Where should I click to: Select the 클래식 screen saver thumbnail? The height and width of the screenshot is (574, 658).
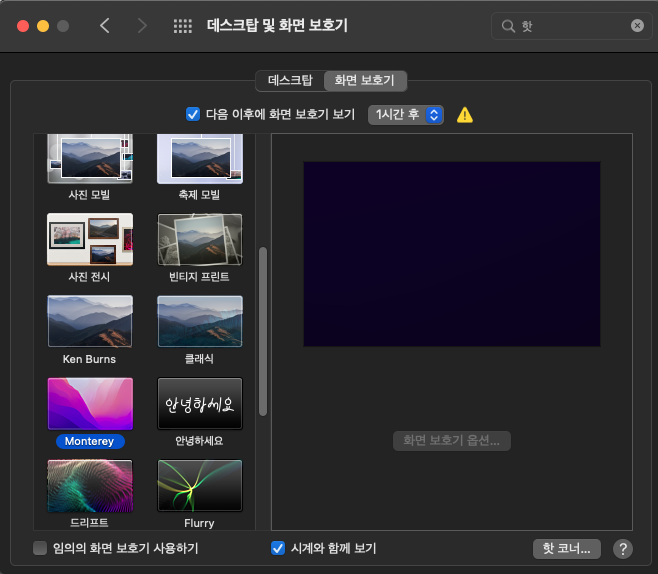[x=200, y=321]
